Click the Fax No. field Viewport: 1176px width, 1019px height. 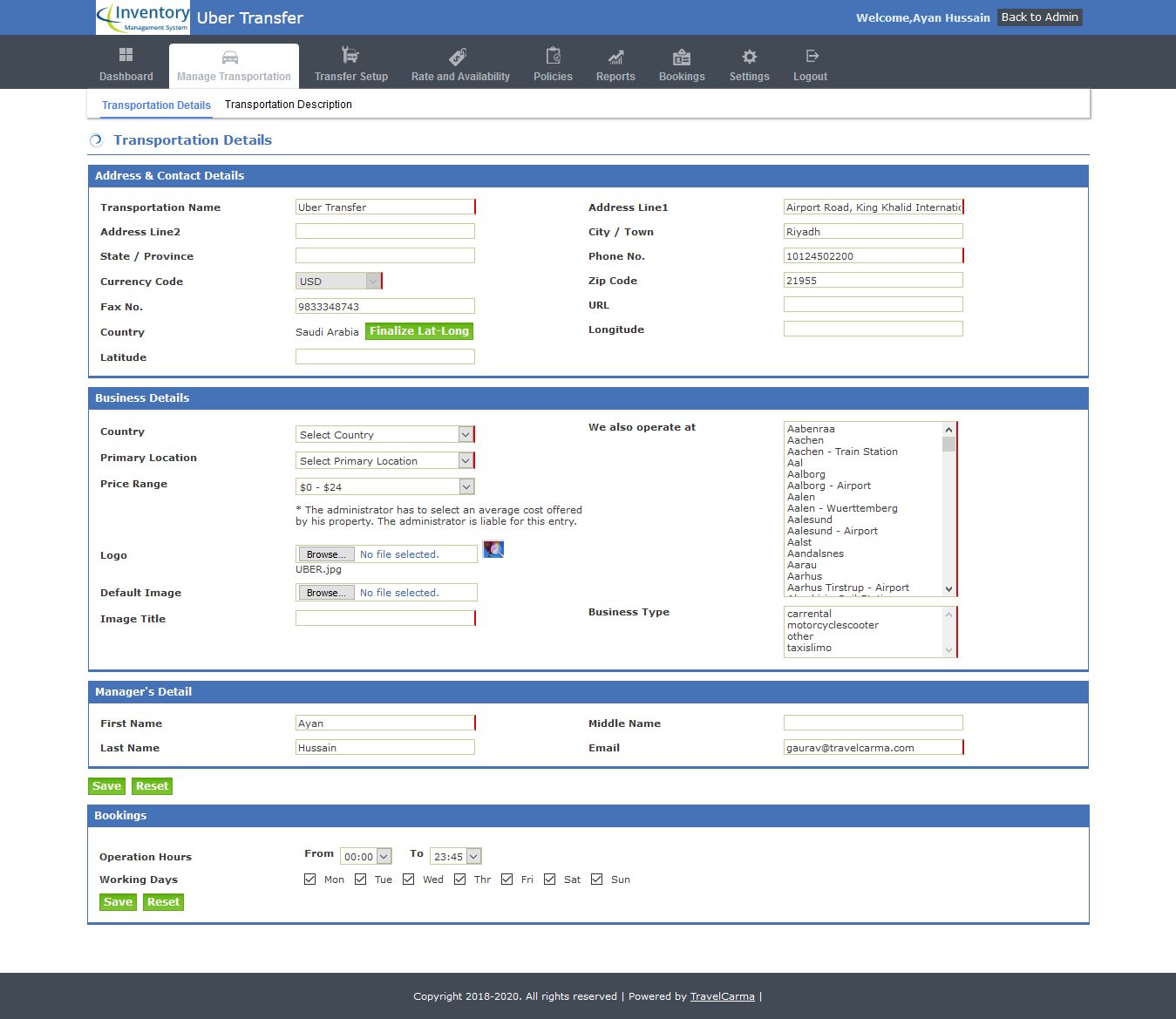(x=384, y=306)
